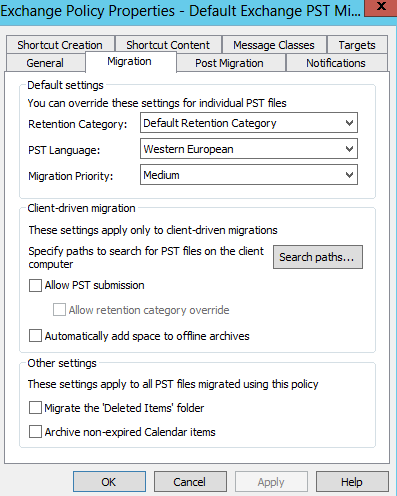Click the 'Migration Priority:' label
397x496 pixels.
pos(71,176)
